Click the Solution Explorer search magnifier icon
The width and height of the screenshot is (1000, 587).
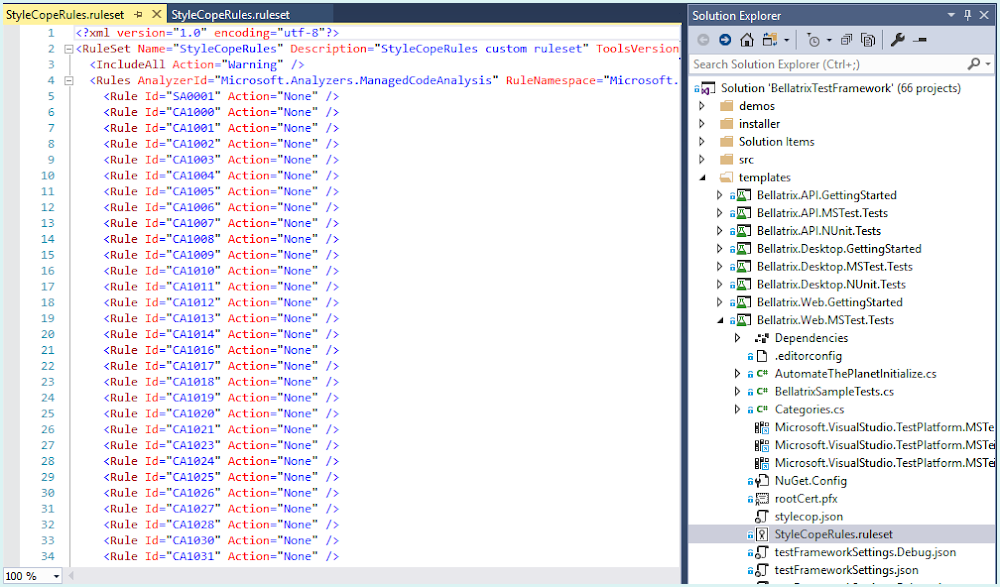point(974,64)
